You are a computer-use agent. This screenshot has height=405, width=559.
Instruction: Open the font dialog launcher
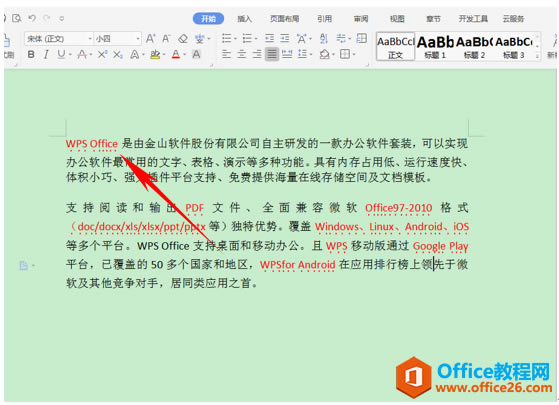[x=211, y=65]
